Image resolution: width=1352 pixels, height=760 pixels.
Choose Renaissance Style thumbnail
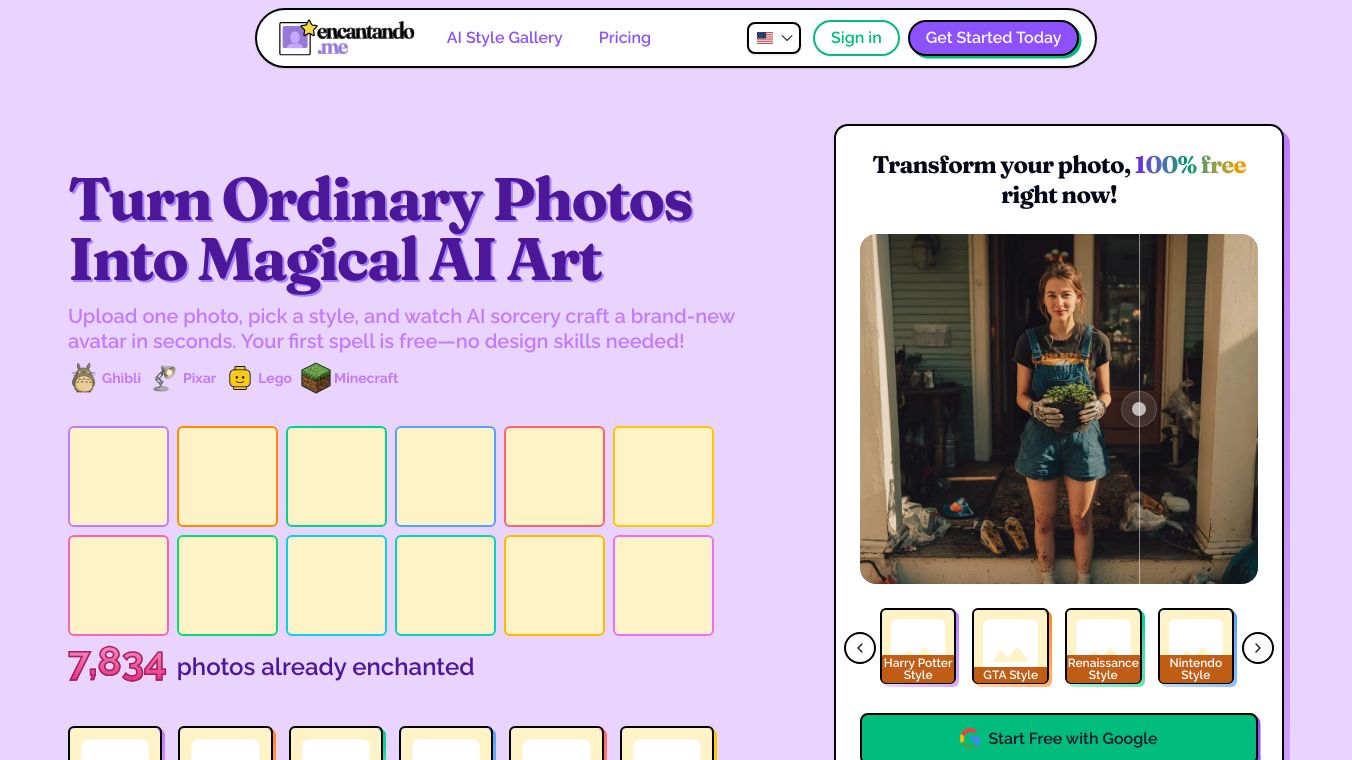coord(1103,646)
